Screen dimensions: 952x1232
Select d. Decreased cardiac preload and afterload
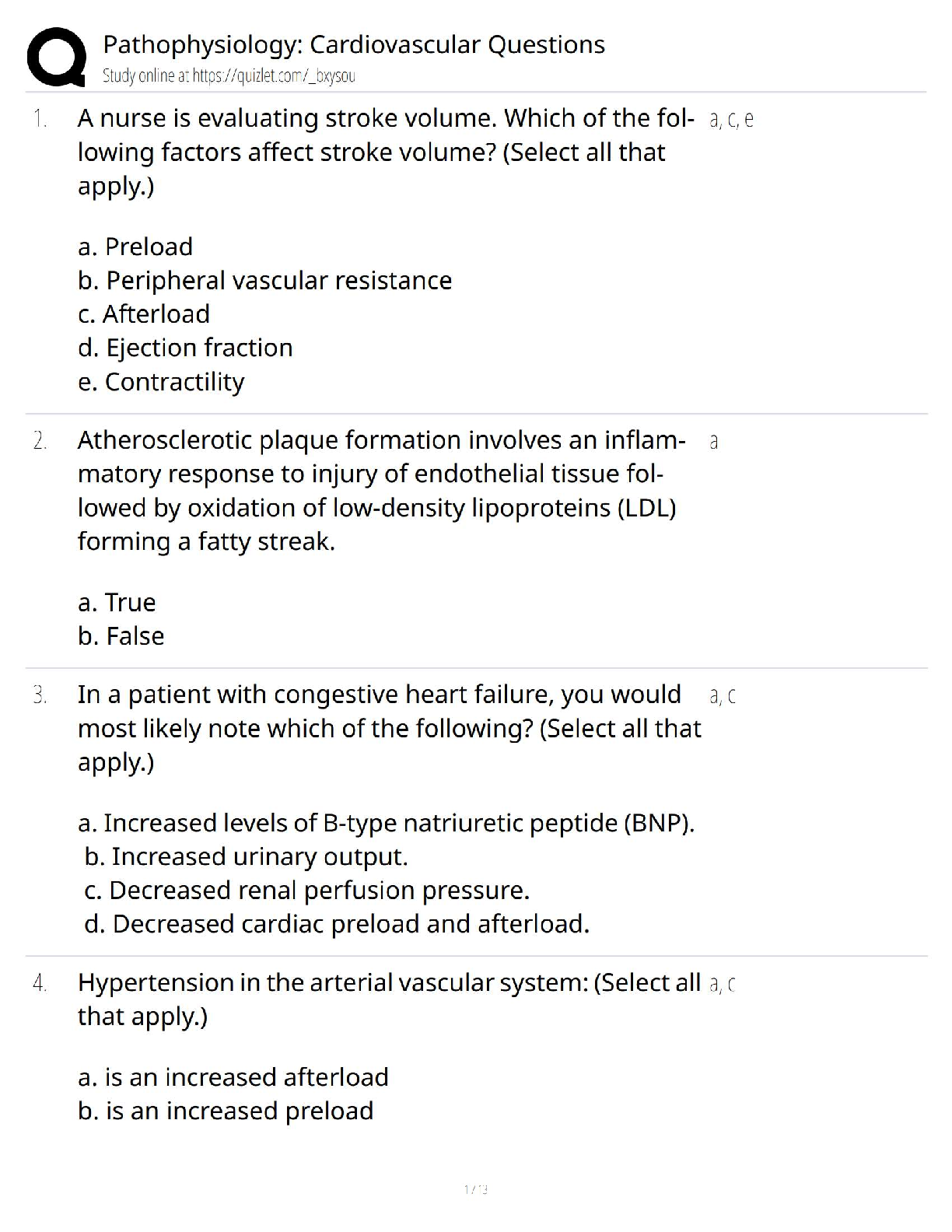tap(337, 924)
